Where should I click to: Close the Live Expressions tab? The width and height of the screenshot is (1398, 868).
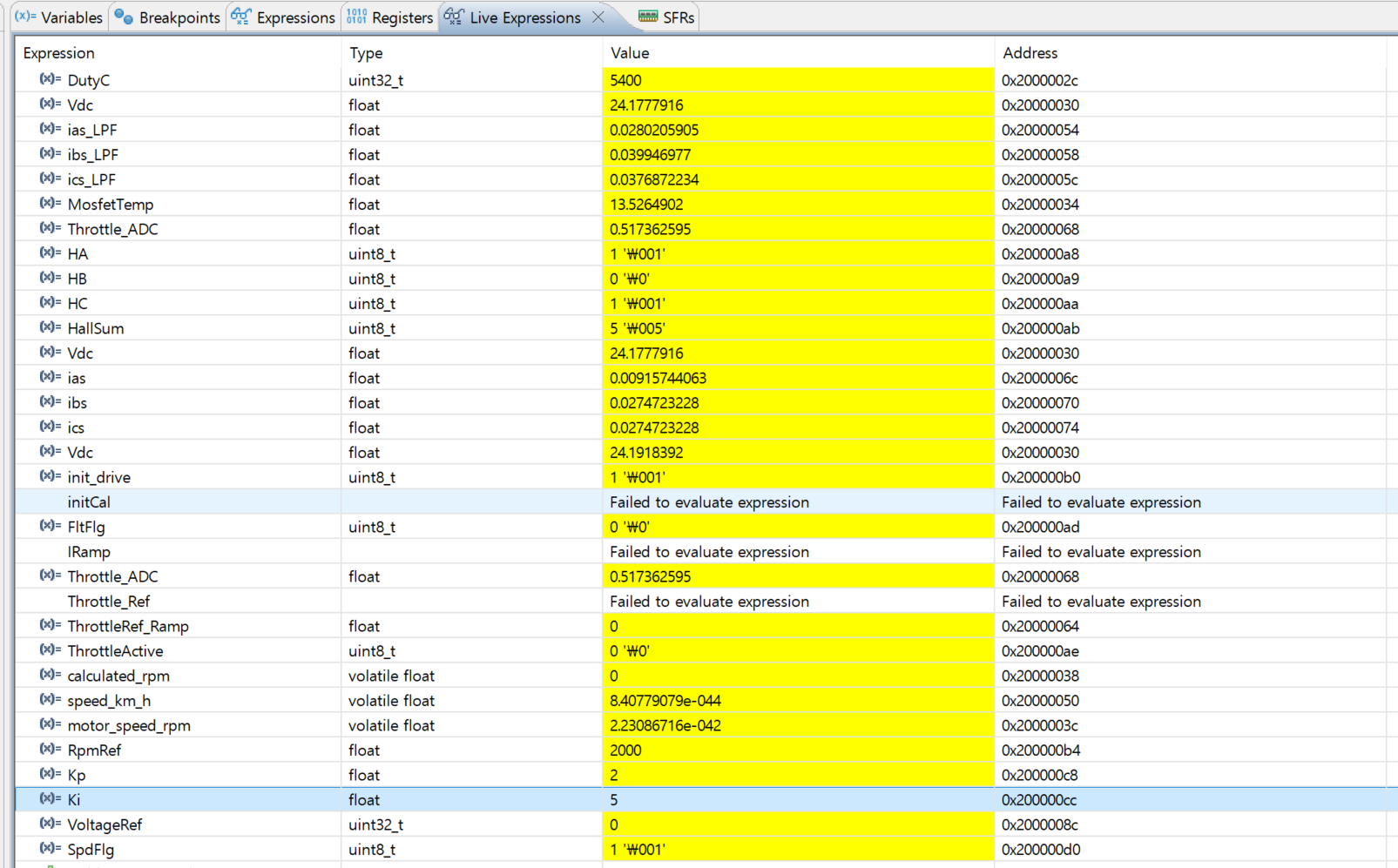click(x=598, y=16)
